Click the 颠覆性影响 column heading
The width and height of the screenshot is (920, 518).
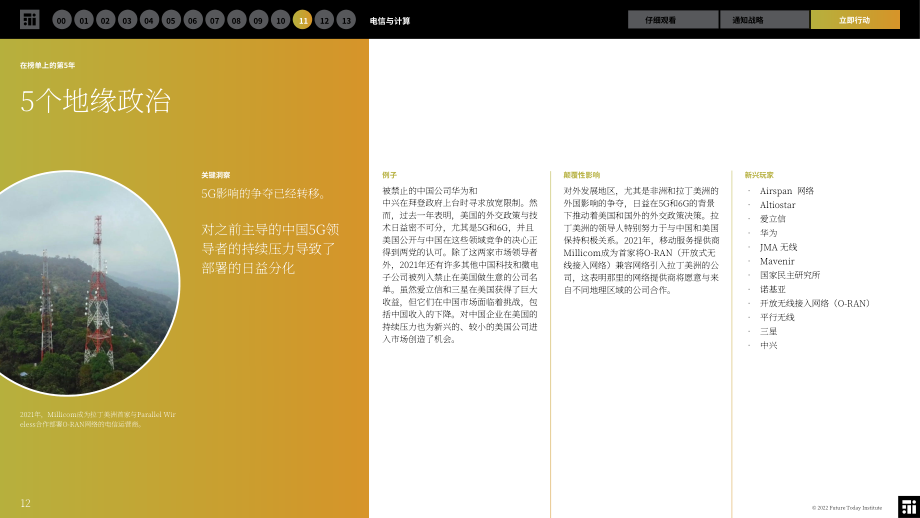click(x=581, y=175)
